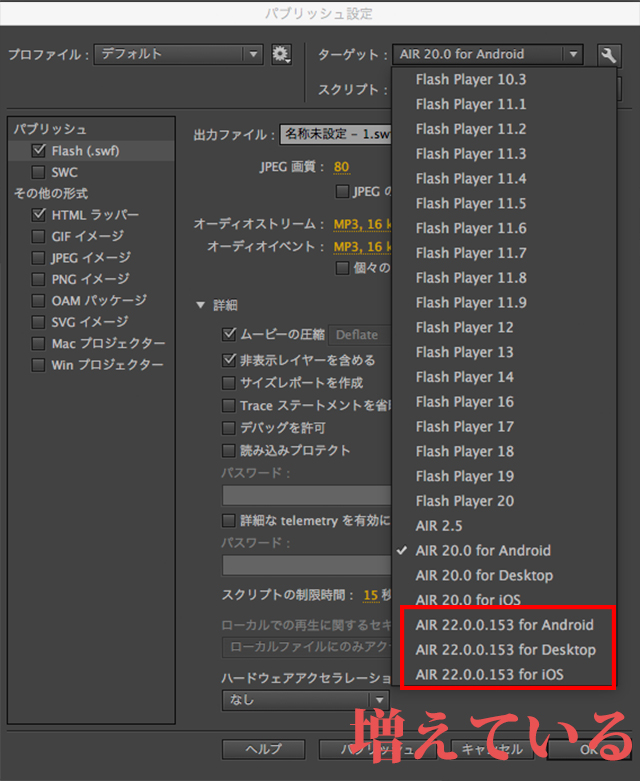Select Flash Player 11.5 target
The width and height of the screenshot is (640, 781).
(x=504, y=204)
